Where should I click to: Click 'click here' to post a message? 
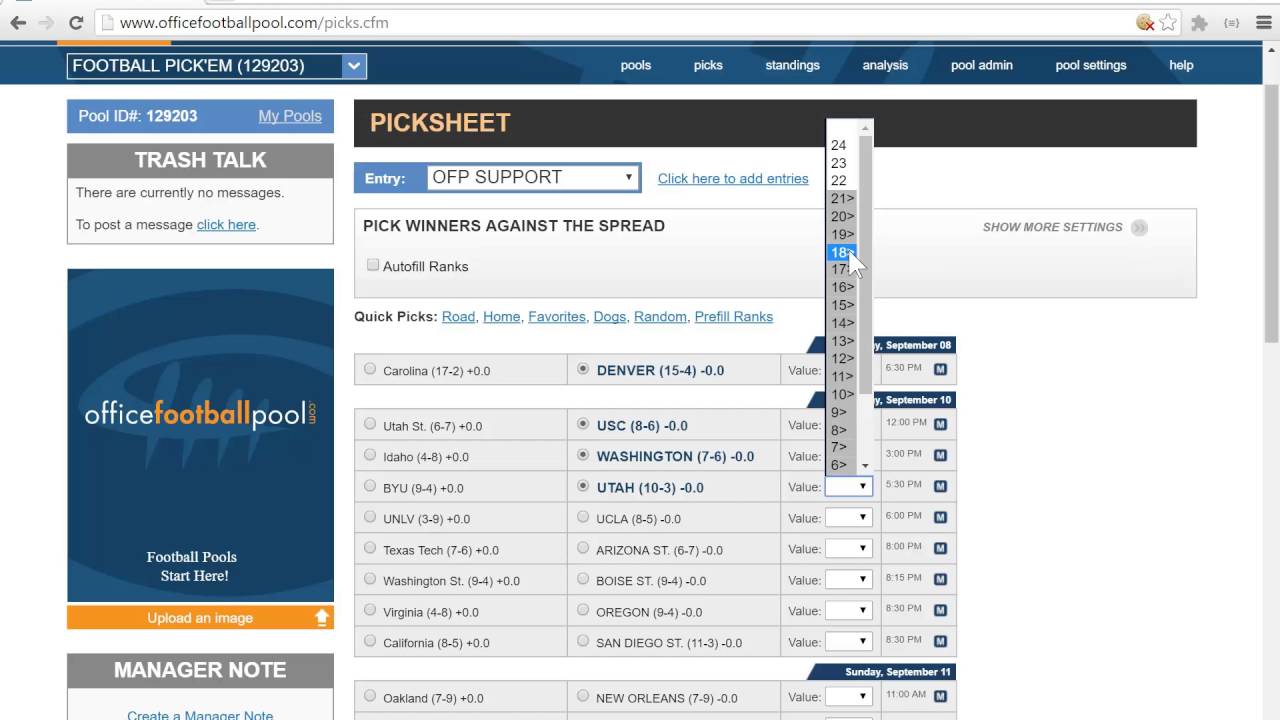(226, 225)
